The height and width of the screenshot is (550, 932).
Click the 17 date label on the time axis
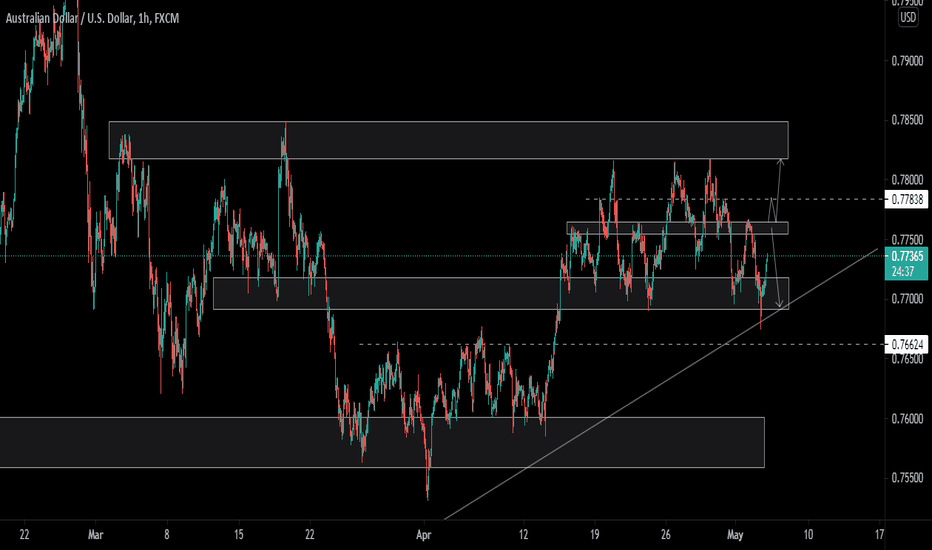pyautogui.click(x=879, y=535)
